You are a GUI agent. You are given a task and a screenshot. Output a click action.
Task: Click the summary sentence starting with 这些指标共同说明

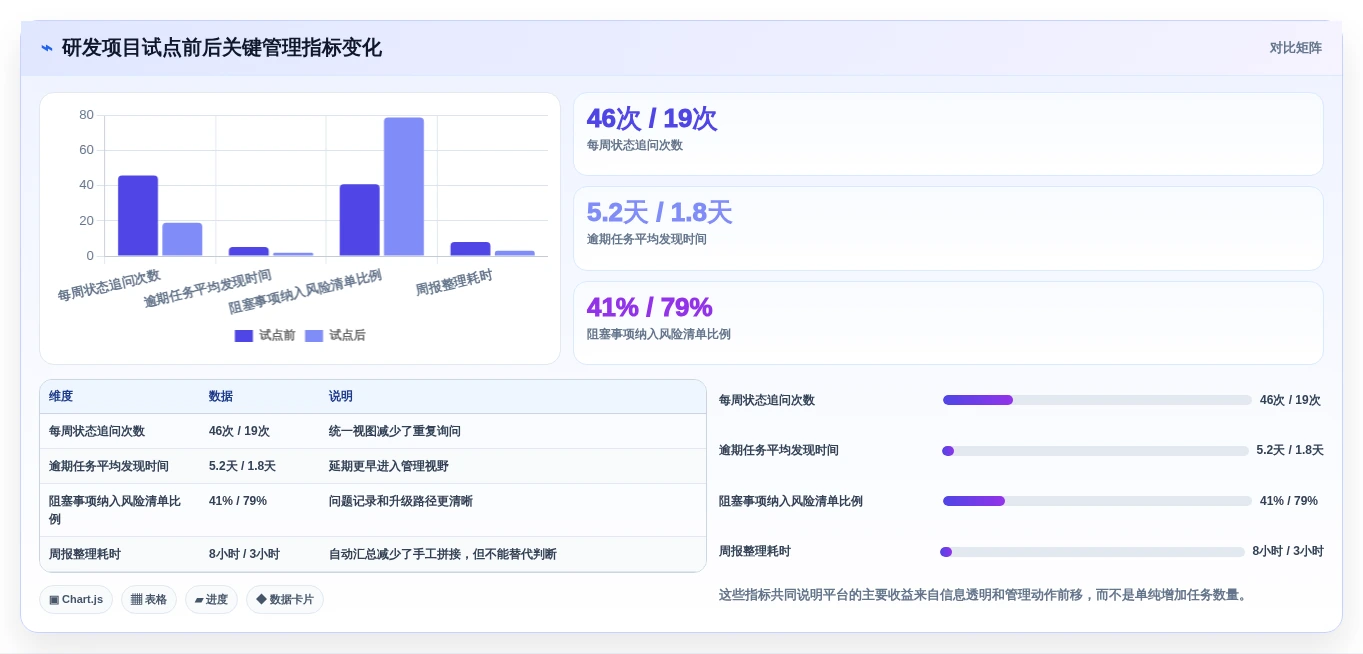(984, 595)
